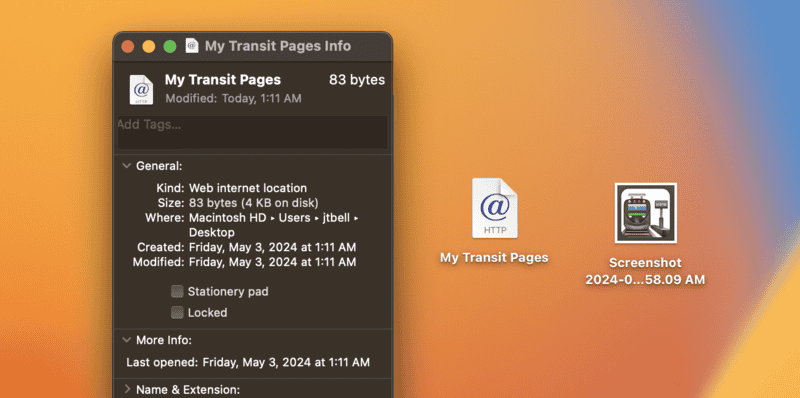Collapse the General section
Viewport: 800px width, 398px height.
[127, 166]
